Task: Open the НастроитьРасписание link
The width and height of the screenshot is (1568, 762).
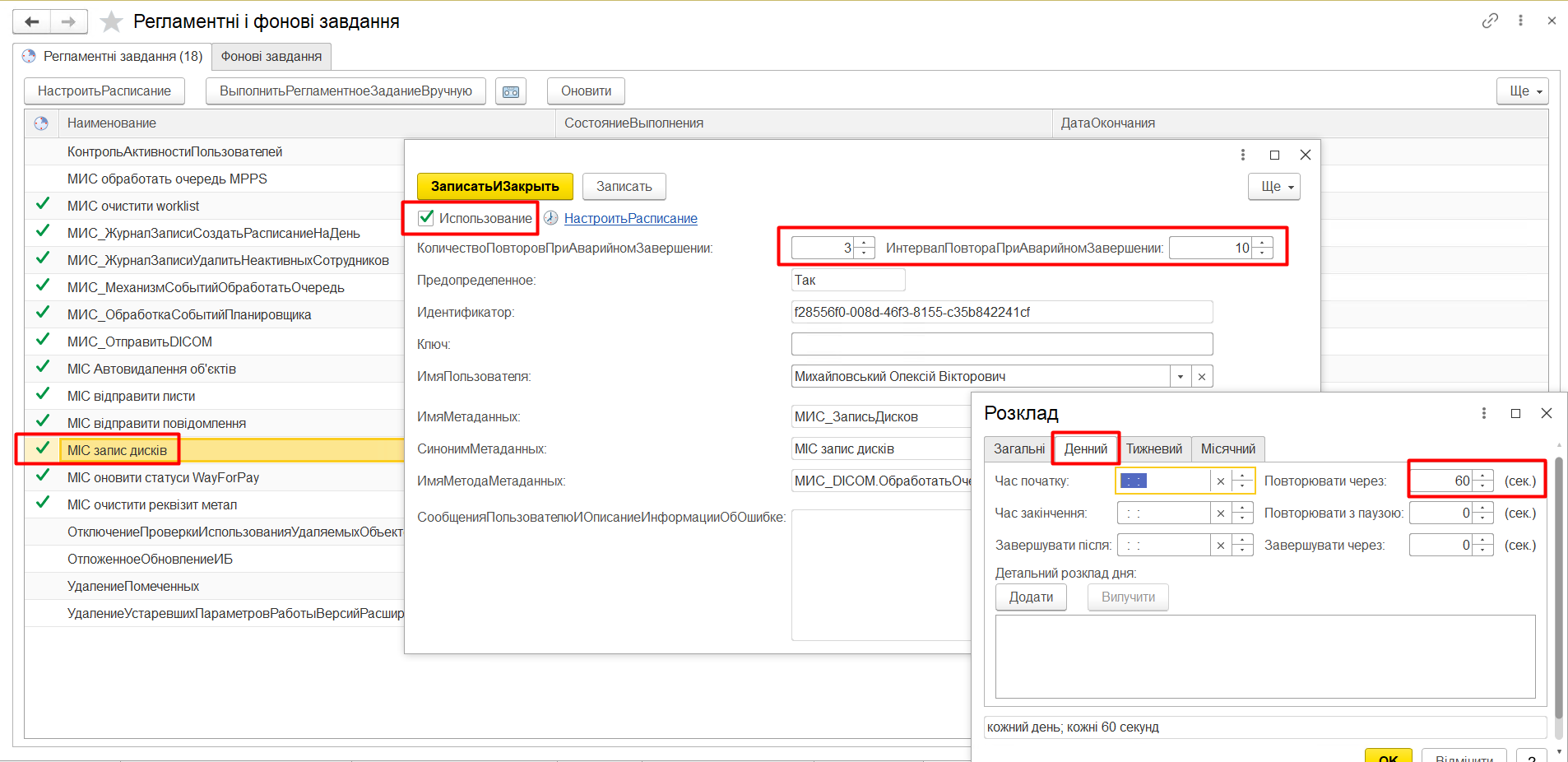Action: [630, 219]
